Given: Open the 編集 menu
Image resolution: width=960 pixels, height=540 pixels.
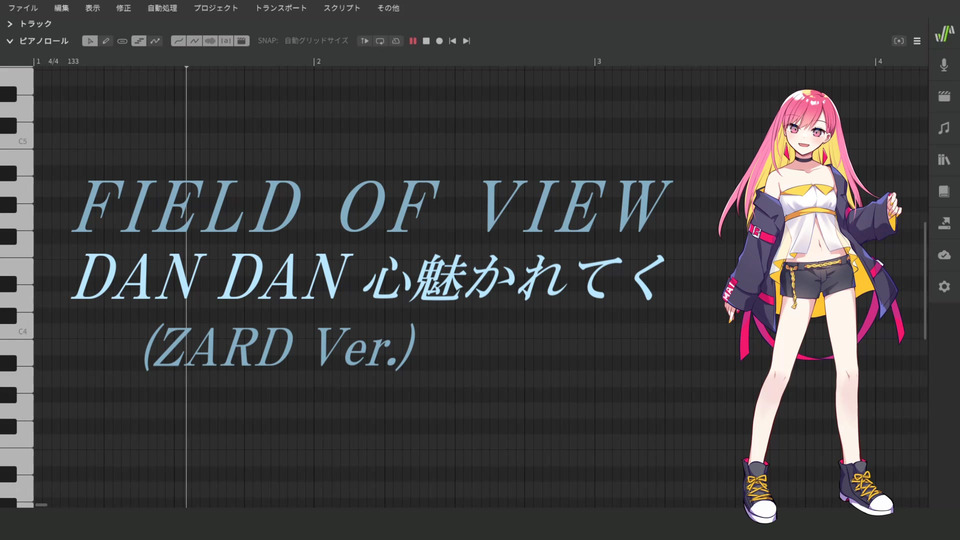Looking at the screenshot, I should point(62,8).
